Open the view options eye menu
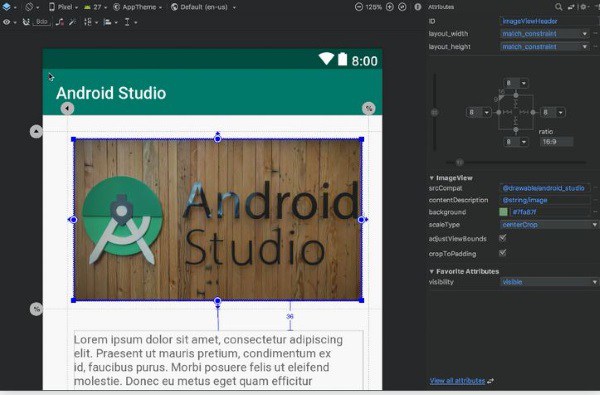The height and width of the screenshot is (395, 600). pyautogui.click(x=9, y=22)
